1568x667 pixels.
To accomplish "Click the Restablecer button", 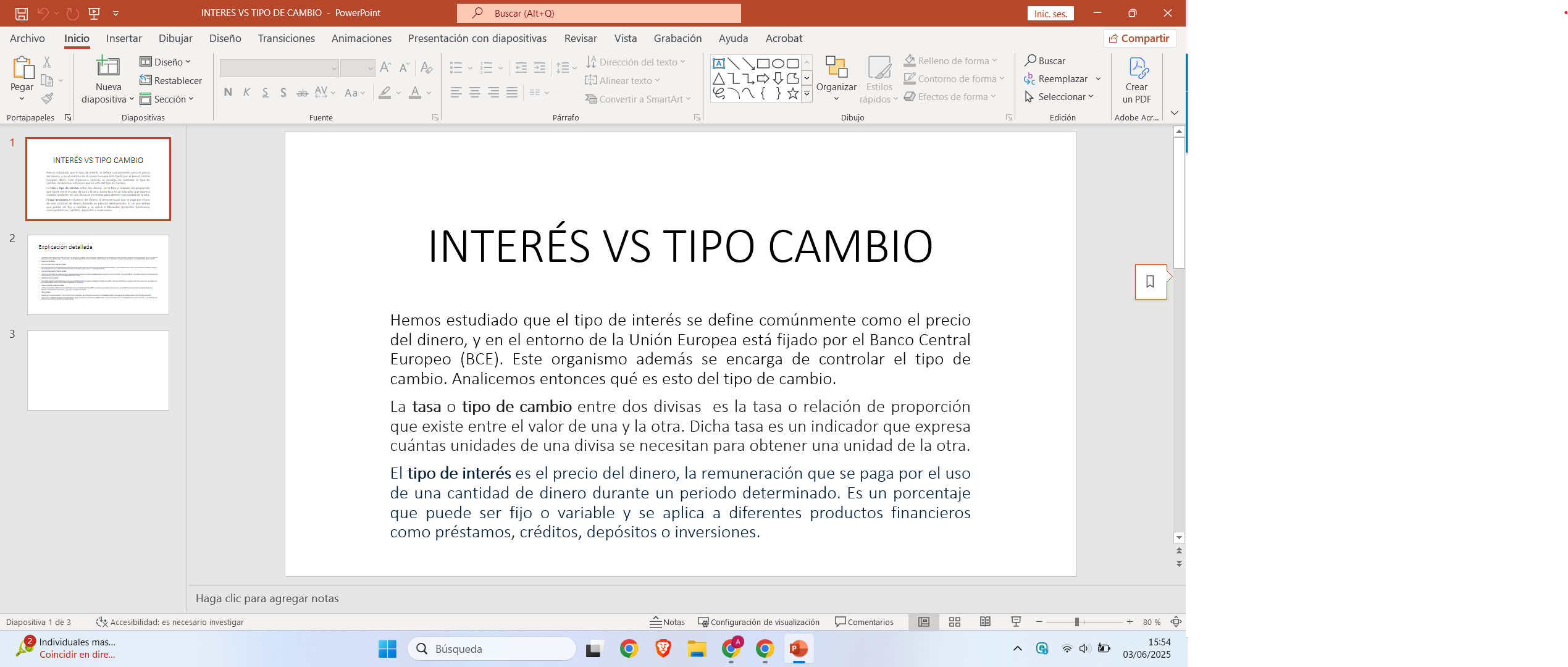I will point(171,80).
